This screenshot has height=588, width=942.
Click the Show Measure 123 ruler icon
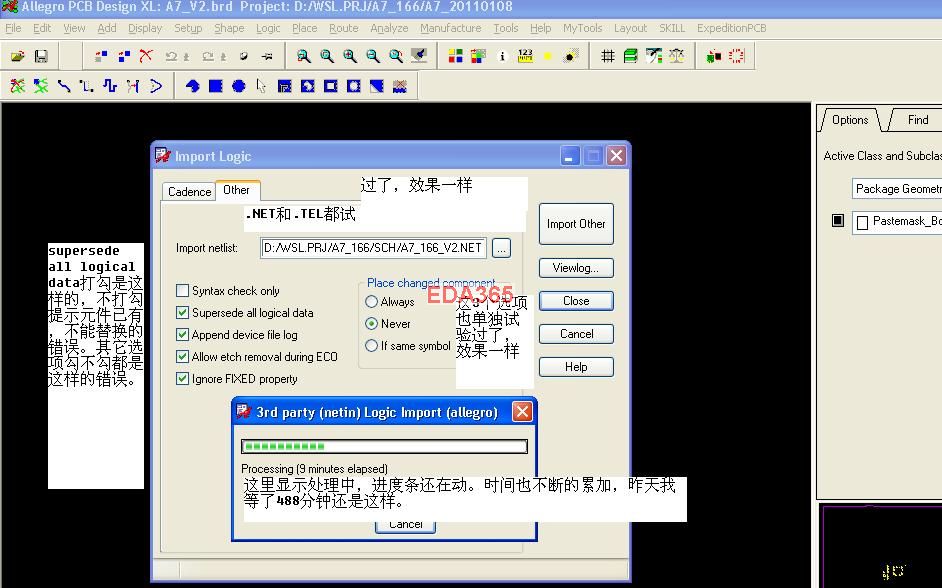coord(525,56)
